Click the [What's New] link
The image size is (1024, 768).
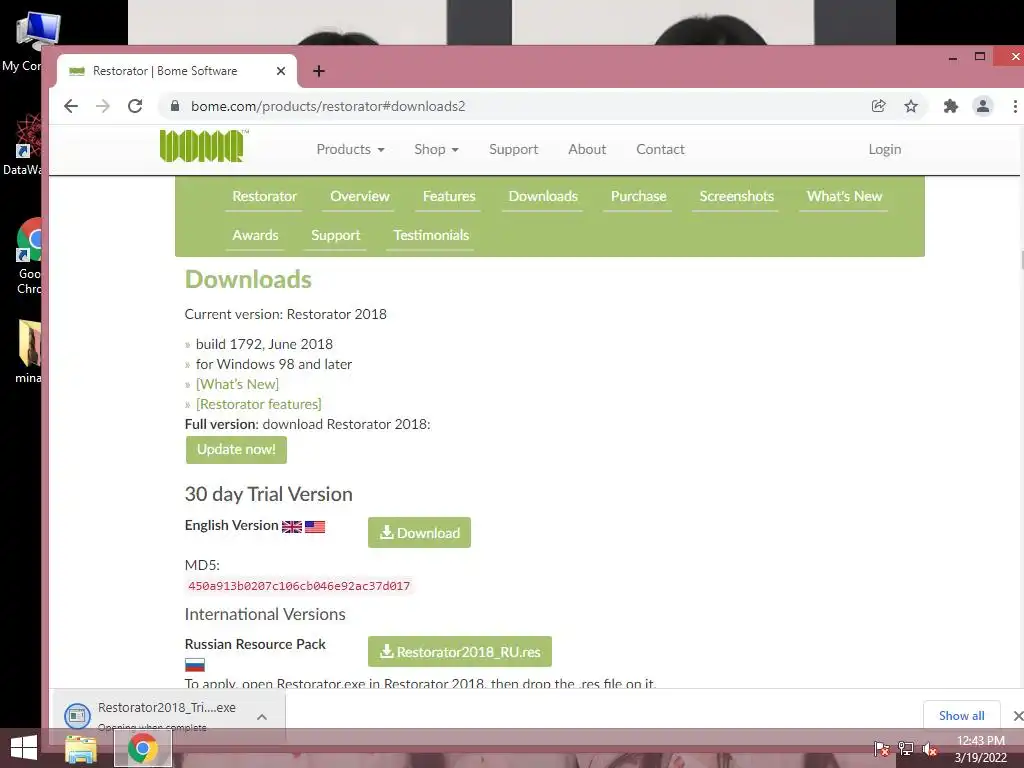pyautogui.click(x=237, y=384)
